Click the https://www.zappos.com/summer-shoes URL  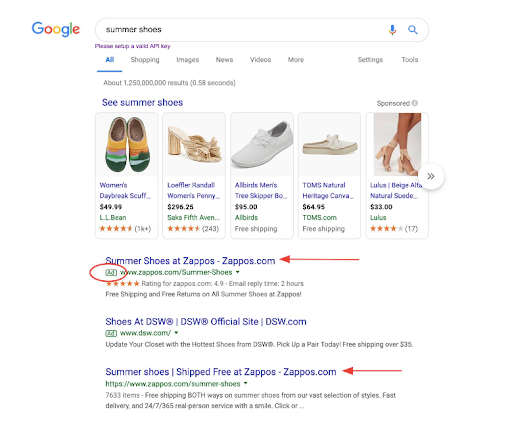pyautogui.click(x=173, y=384)
